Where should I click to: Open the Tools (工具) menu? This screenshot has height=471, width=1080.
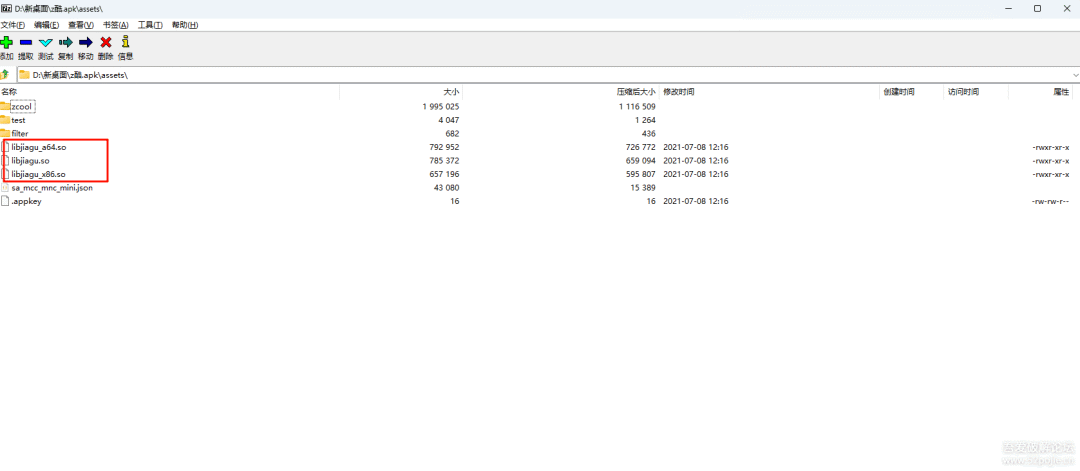150,25
